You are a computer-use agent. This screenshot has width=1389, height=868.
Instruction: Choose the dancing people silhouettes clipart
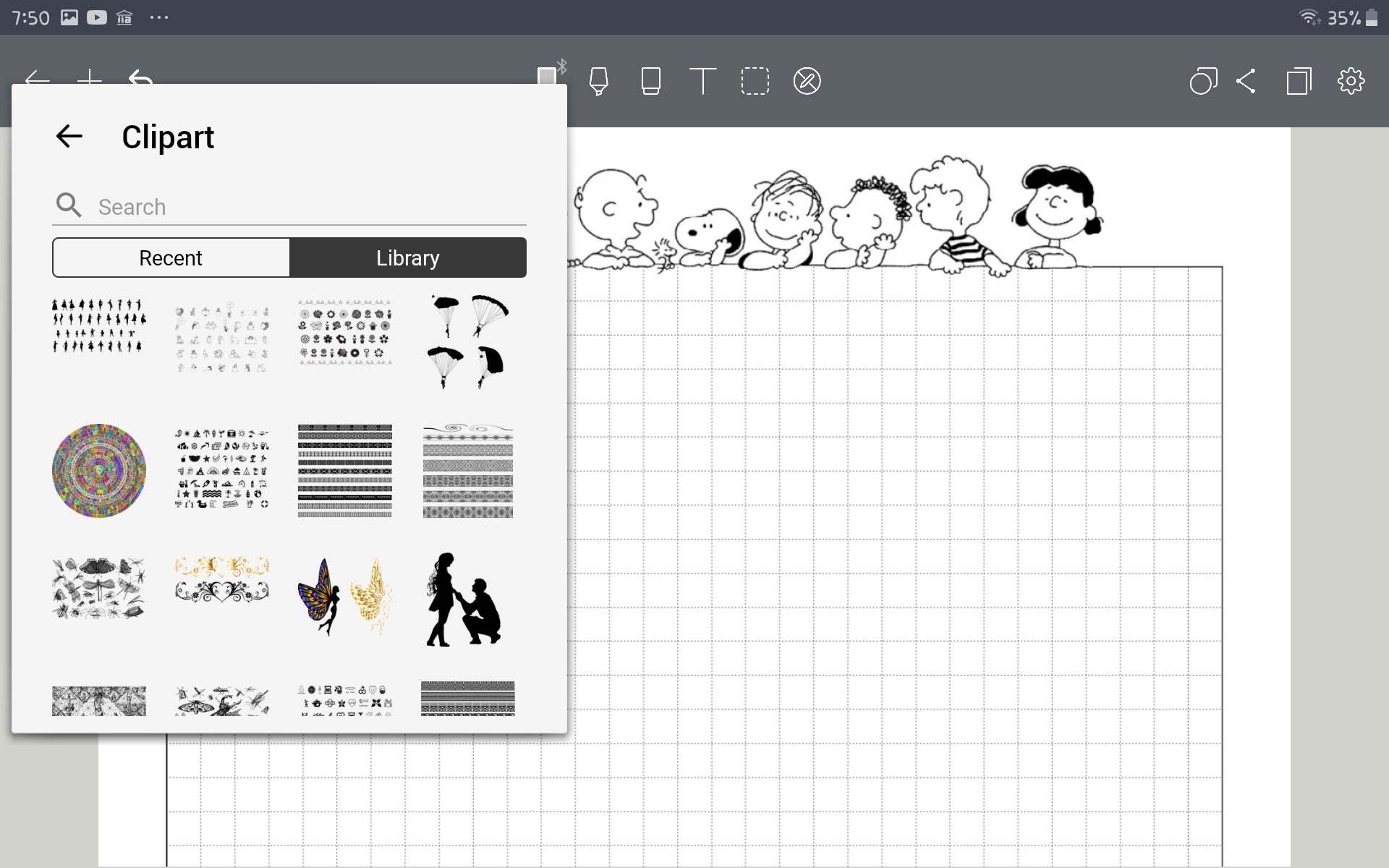[x=99, y=325]
